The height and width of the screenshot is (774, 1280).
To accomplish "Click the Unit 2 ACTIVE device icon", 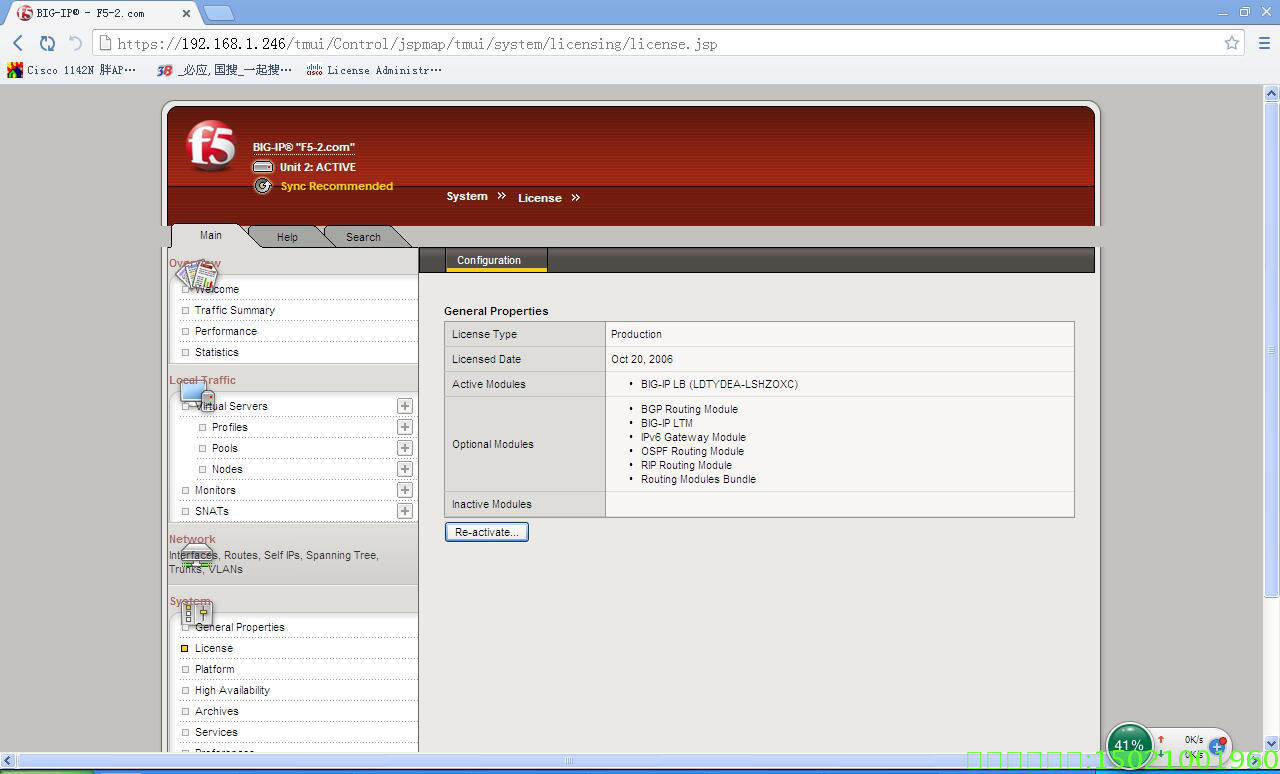I will 262,167.
